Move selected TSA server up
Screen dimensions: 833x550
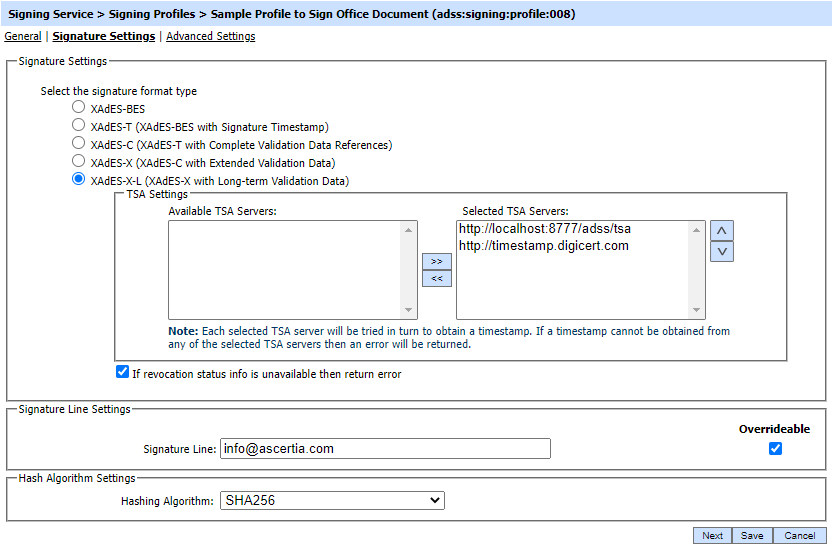721,230
